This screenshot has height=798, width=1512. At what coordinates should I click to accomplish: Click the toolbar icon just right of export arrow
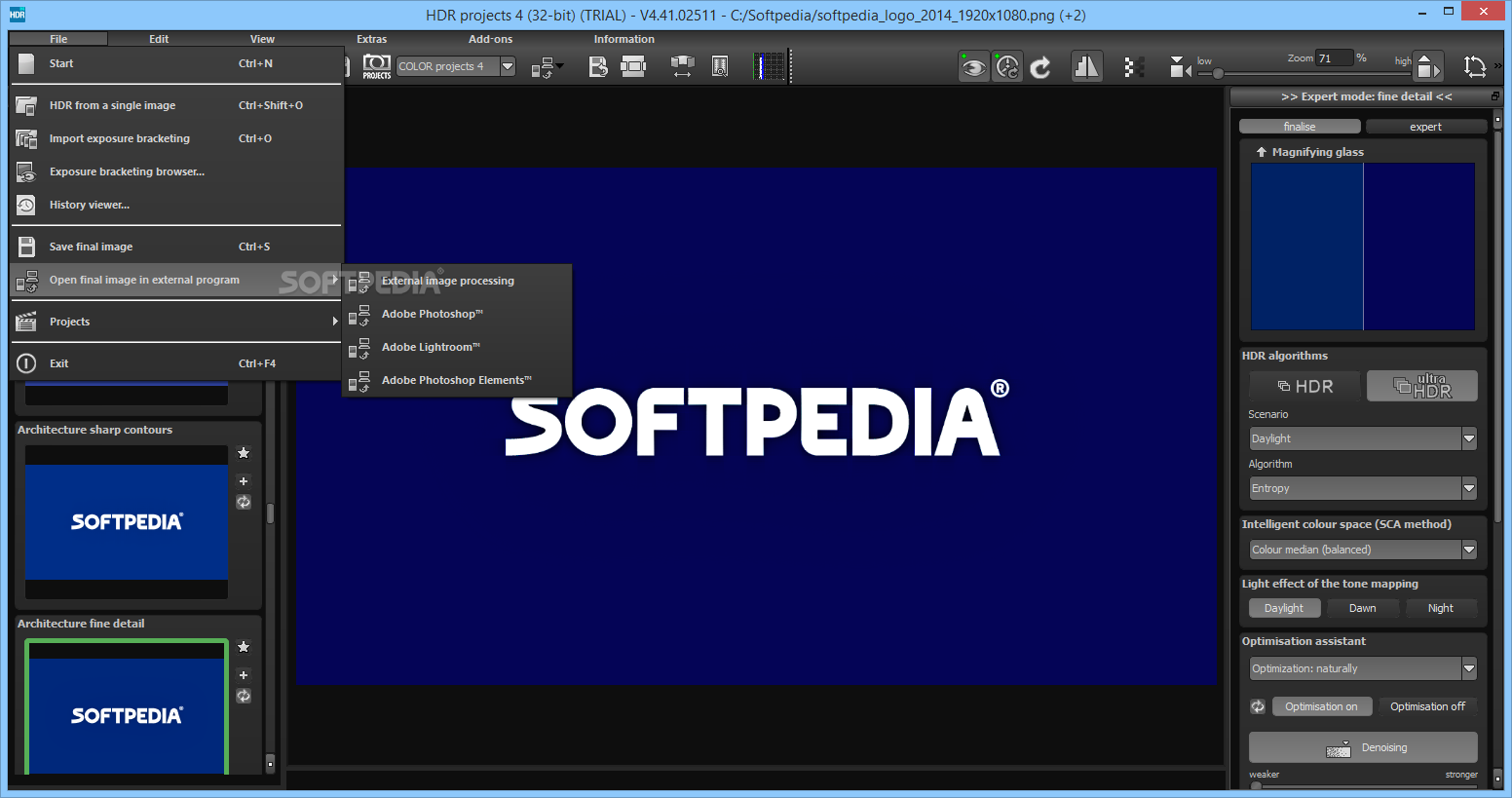pos(598,66)
